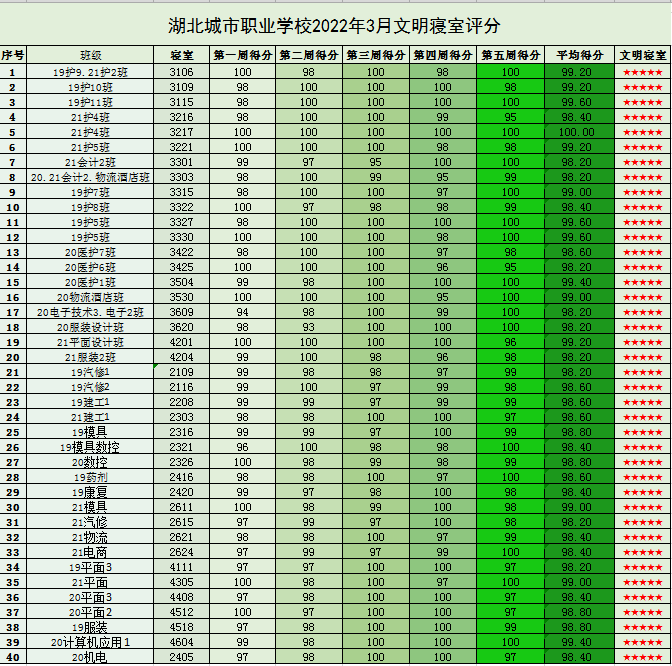Click room number 2316
Image resolution: width=672 pixels, height=666 pixels.
(x=181, y=432)
